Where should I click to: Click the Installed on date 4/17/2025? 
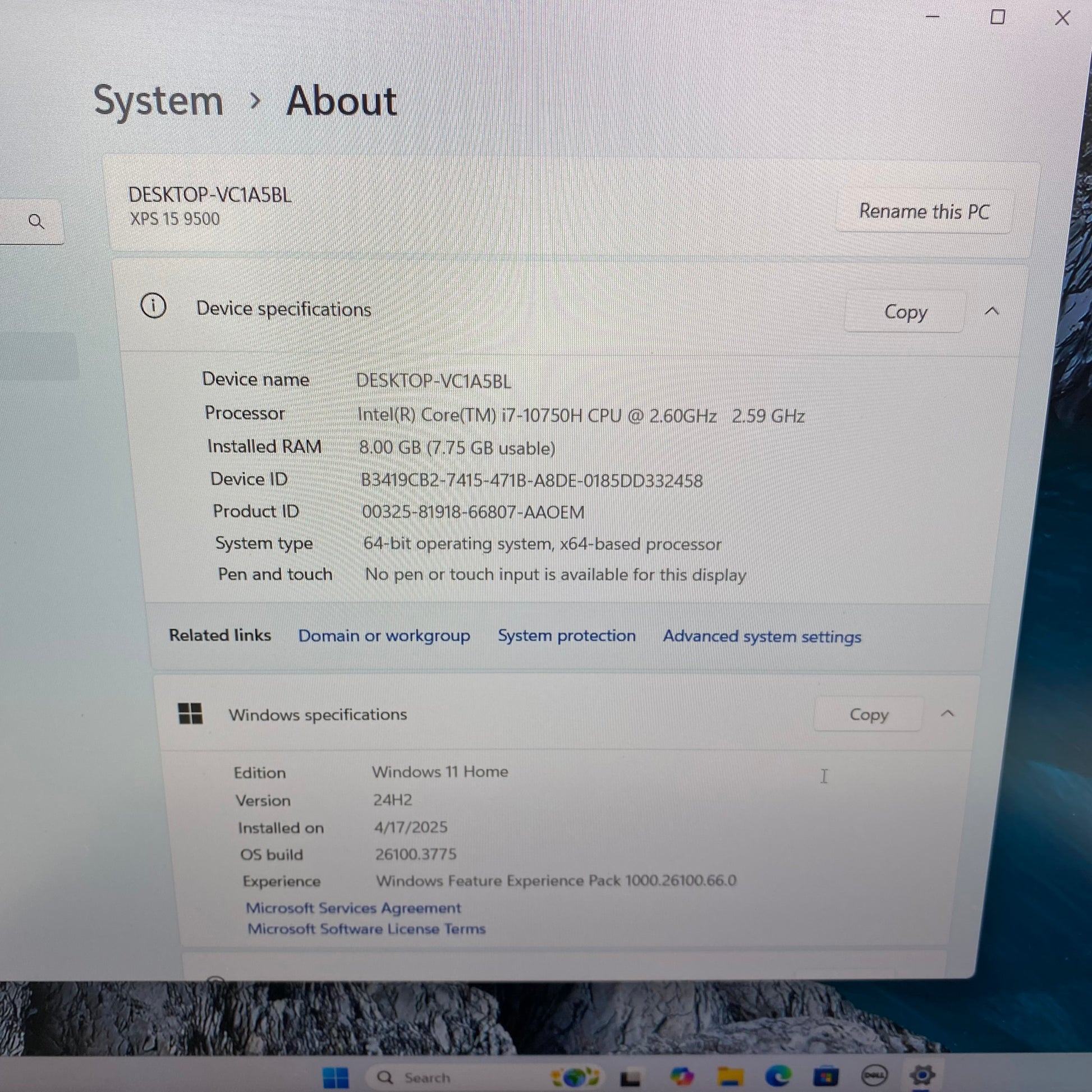click(411, 827)
